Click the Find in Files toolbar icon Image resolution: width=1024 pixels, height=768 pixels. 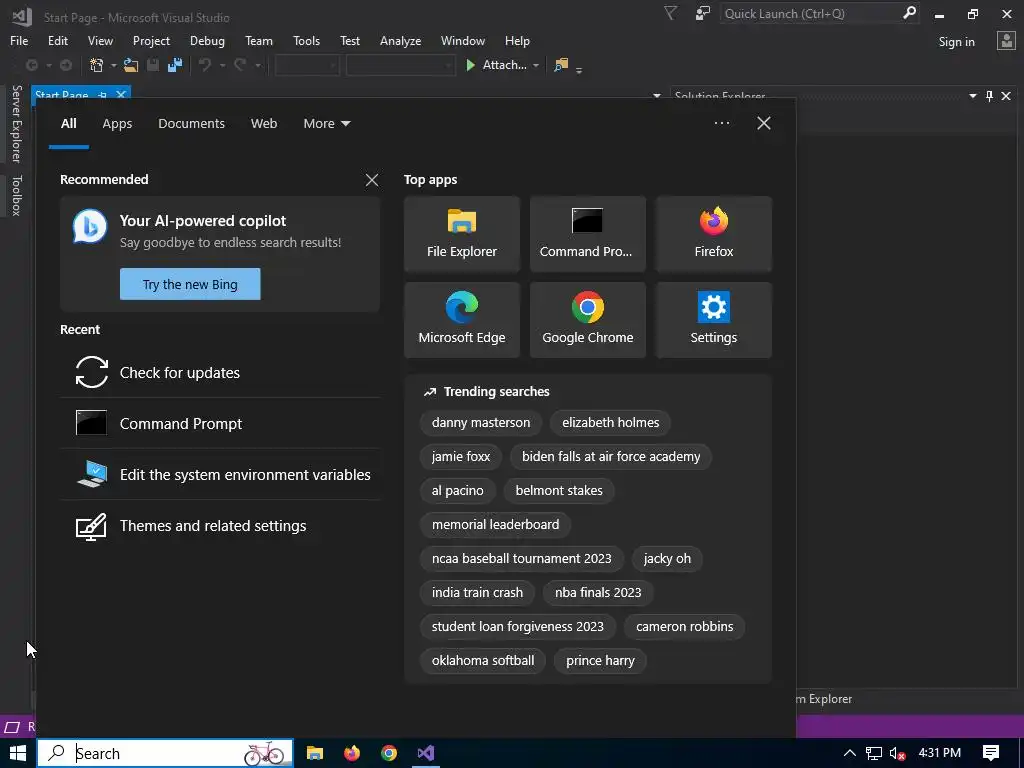tap(561, 65)
